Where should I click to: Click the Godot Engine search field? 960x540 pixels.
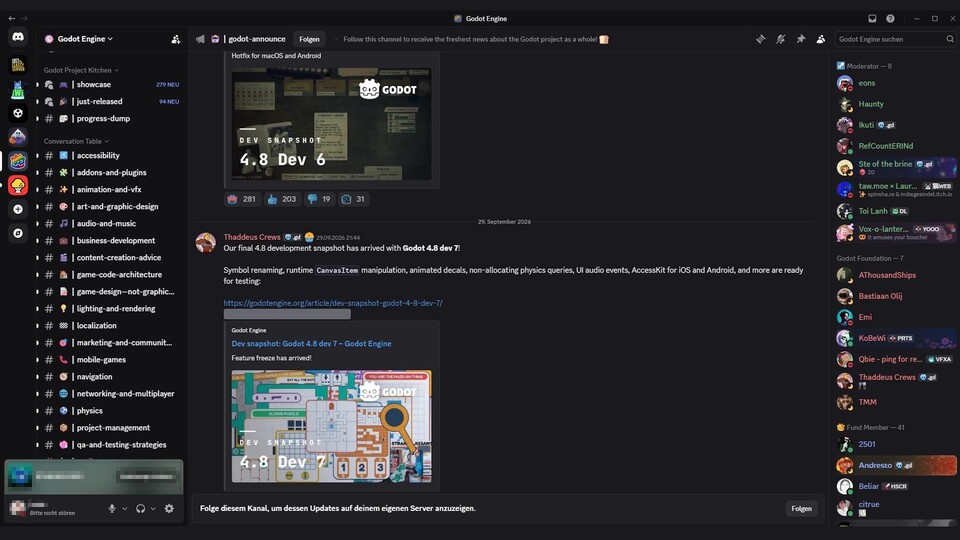[895, 39]
